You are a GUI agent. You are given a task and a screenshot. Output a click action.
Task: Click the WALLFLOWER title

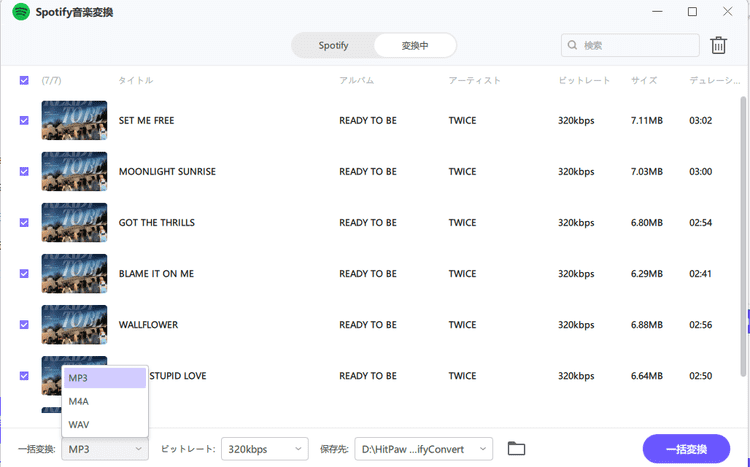[x=148, y=324]
